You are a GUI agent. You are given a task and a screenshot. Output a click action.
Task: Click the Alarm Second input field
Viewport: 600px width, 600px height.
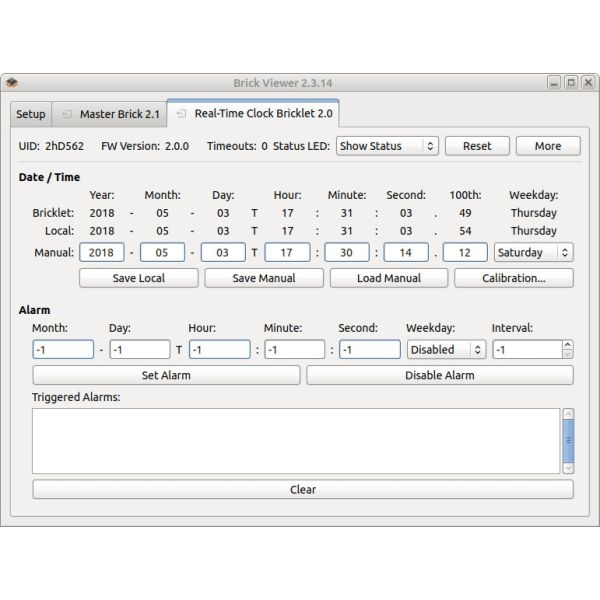[370, 349]
